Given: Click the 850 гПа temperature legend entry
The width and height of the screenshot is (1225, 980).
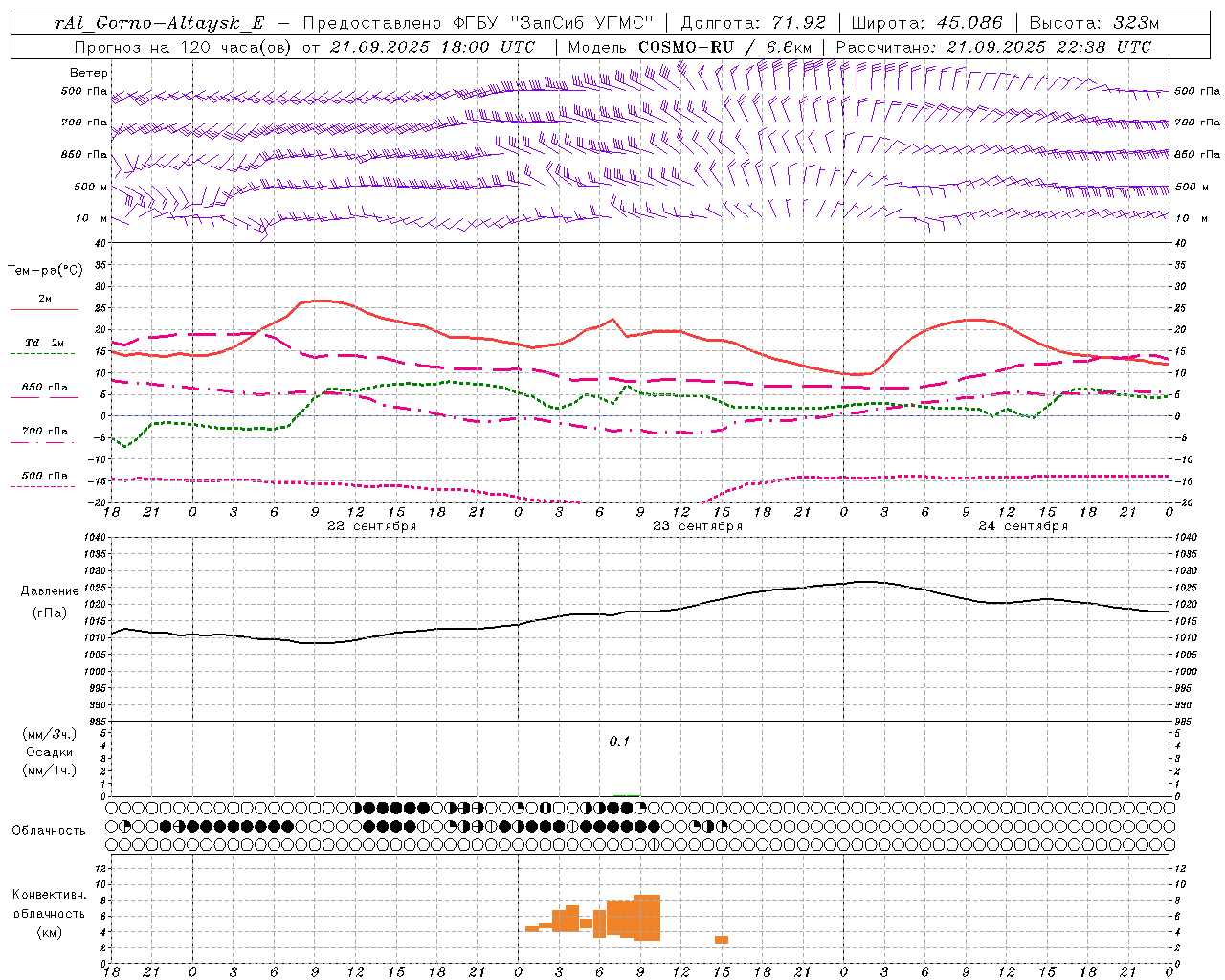Looking at the screenshot, I should 45,388.
